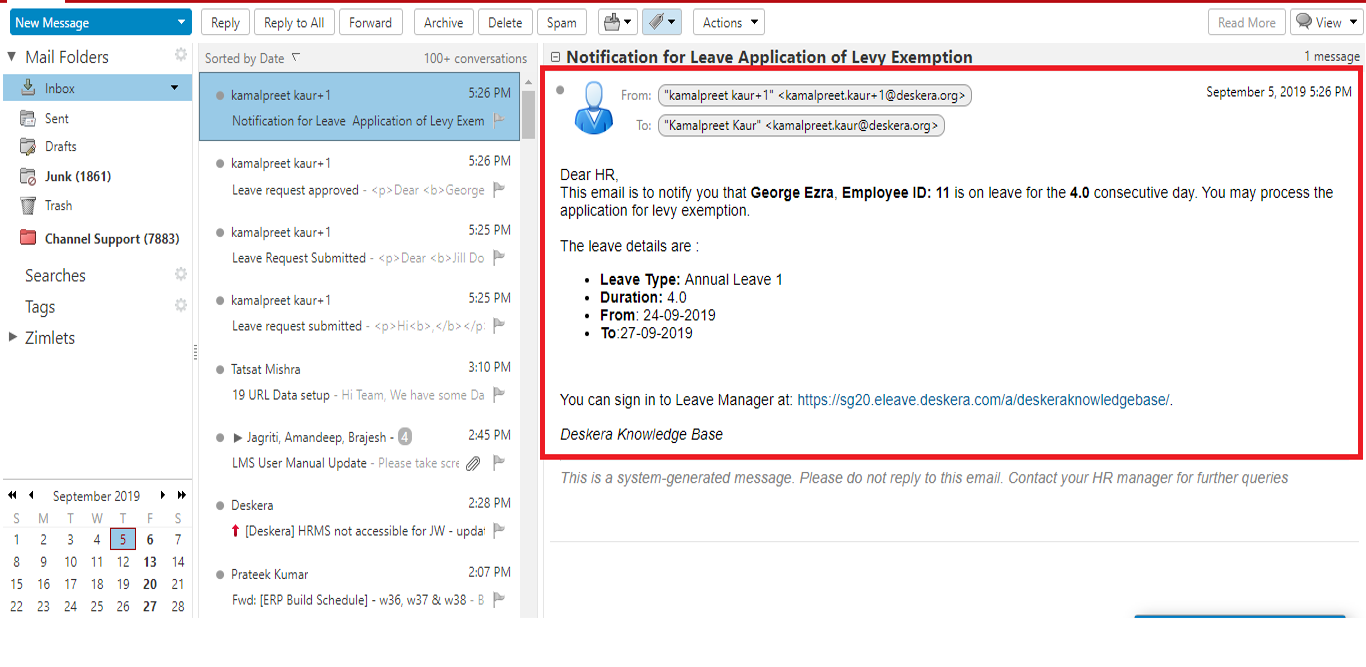Open the Inbox folder dropdown arrow

click(x=175, y=88)
